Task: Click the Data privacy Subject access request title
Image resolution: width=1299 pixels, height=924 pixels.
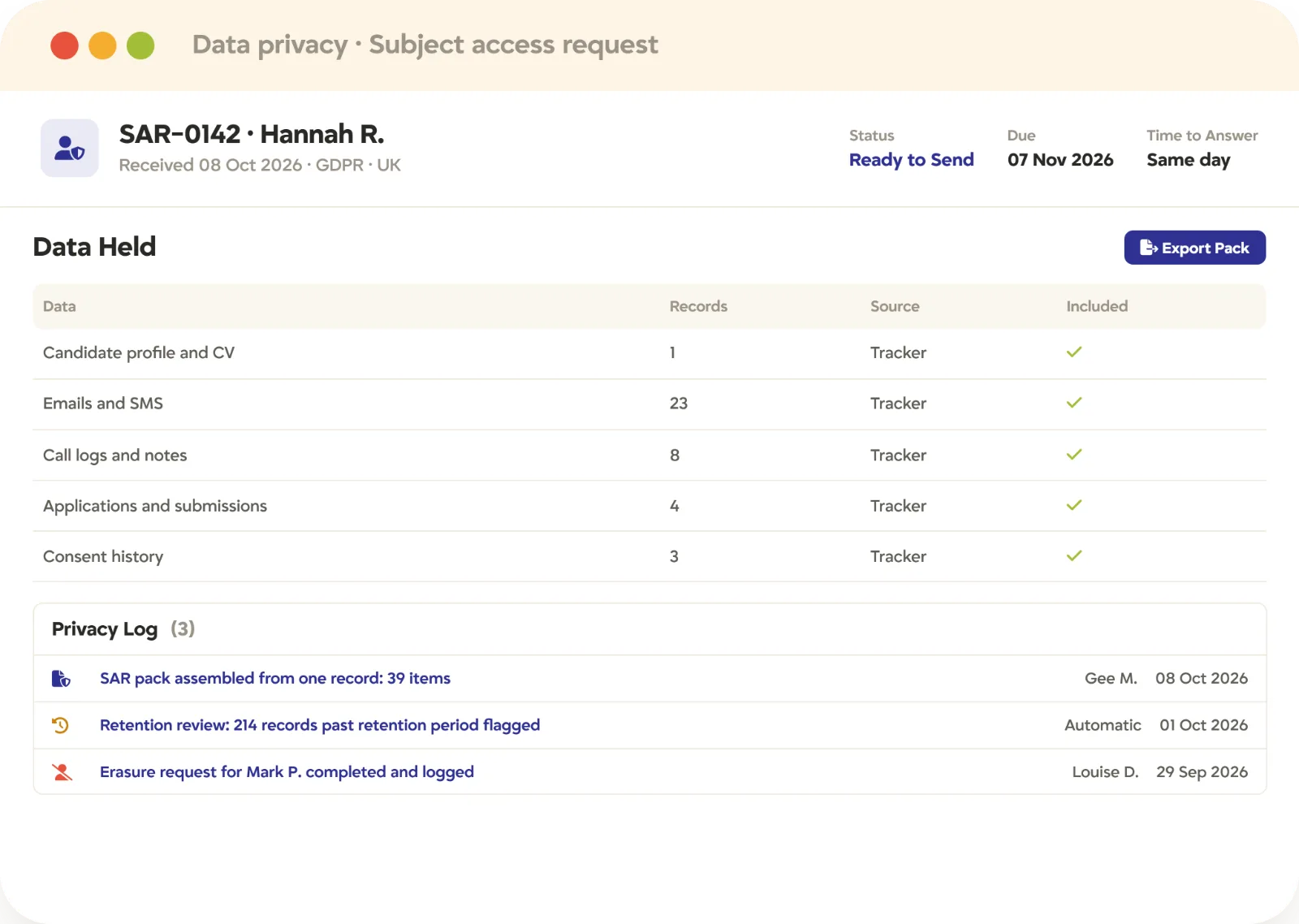Action: click(x=425, y=45)
